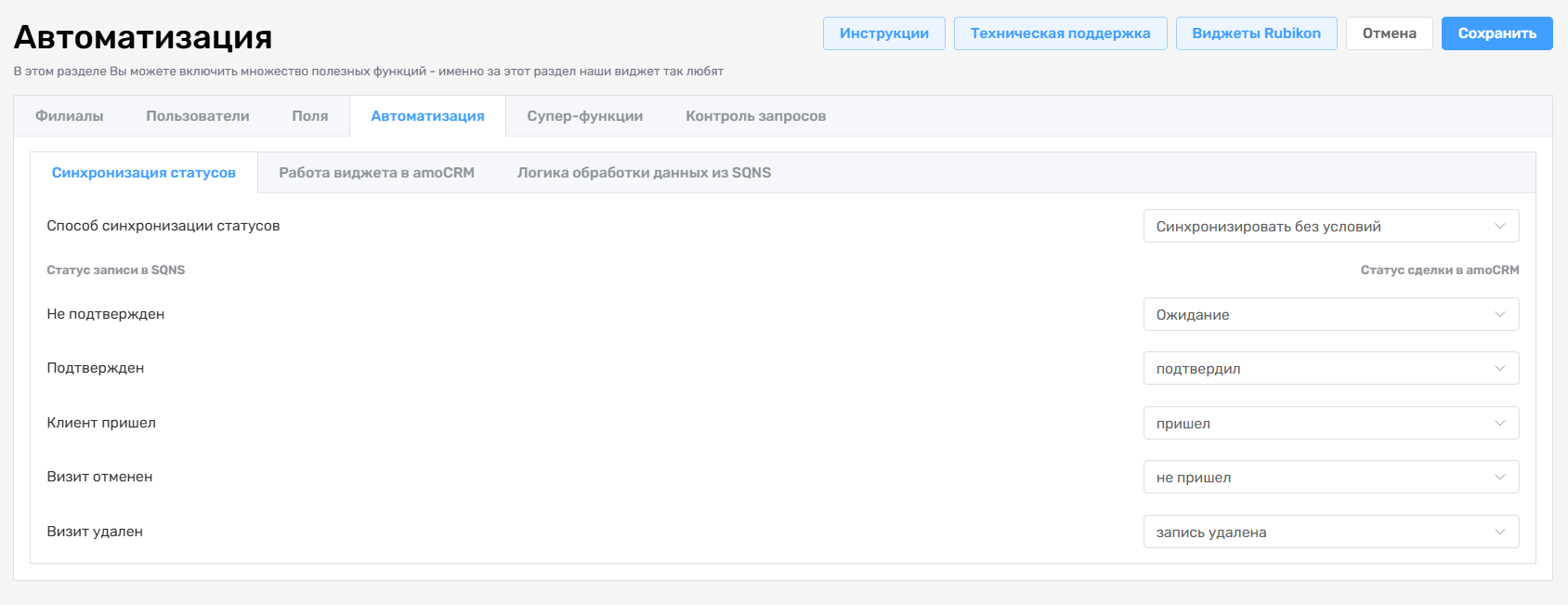The height and width of the screenshot is (605, 1568).
Task: Click the Статус сделки в amoCRM header
Action: [1440, 270]
